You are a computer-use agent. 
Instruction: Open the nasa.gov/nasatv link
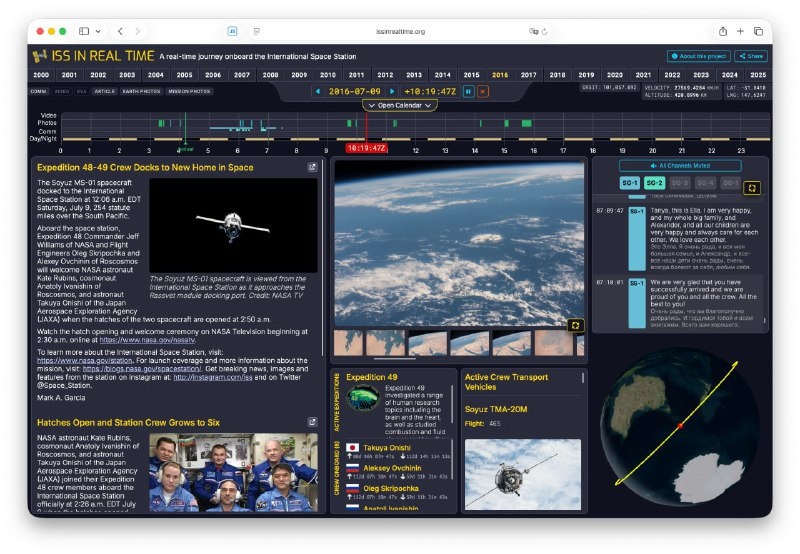147,340
